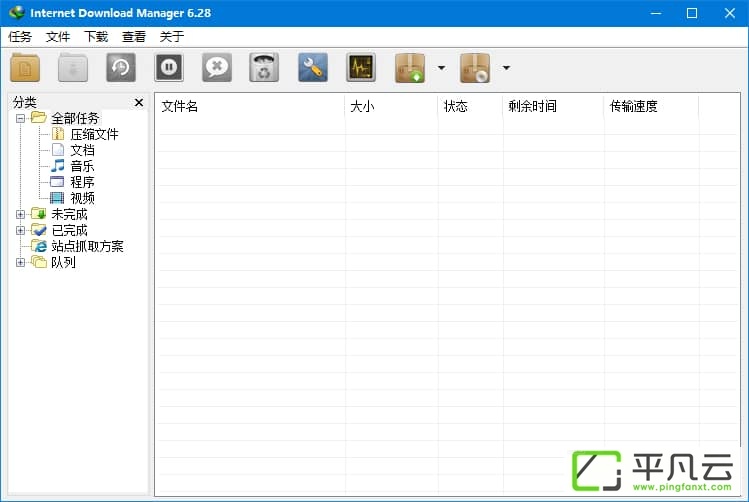Collapse the 全部任务 tree node
The height and width of the screenshot is (502, 749).
click(x=21, y=118)
